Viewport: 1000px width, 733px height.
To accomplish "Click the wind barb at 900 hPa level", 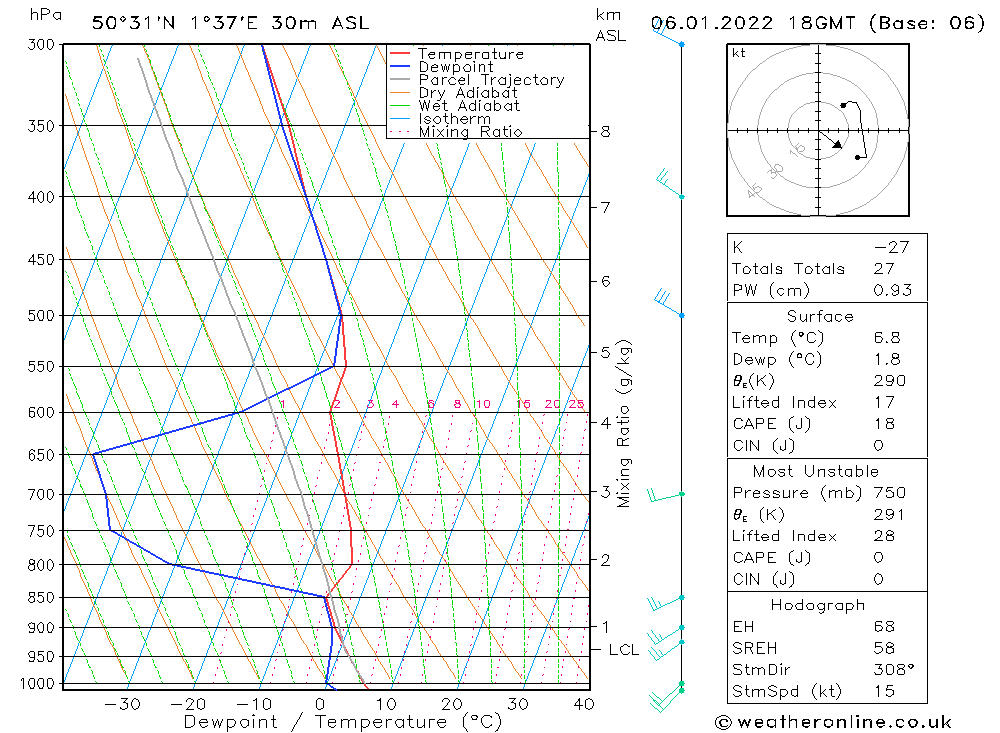I will point(666,634).
